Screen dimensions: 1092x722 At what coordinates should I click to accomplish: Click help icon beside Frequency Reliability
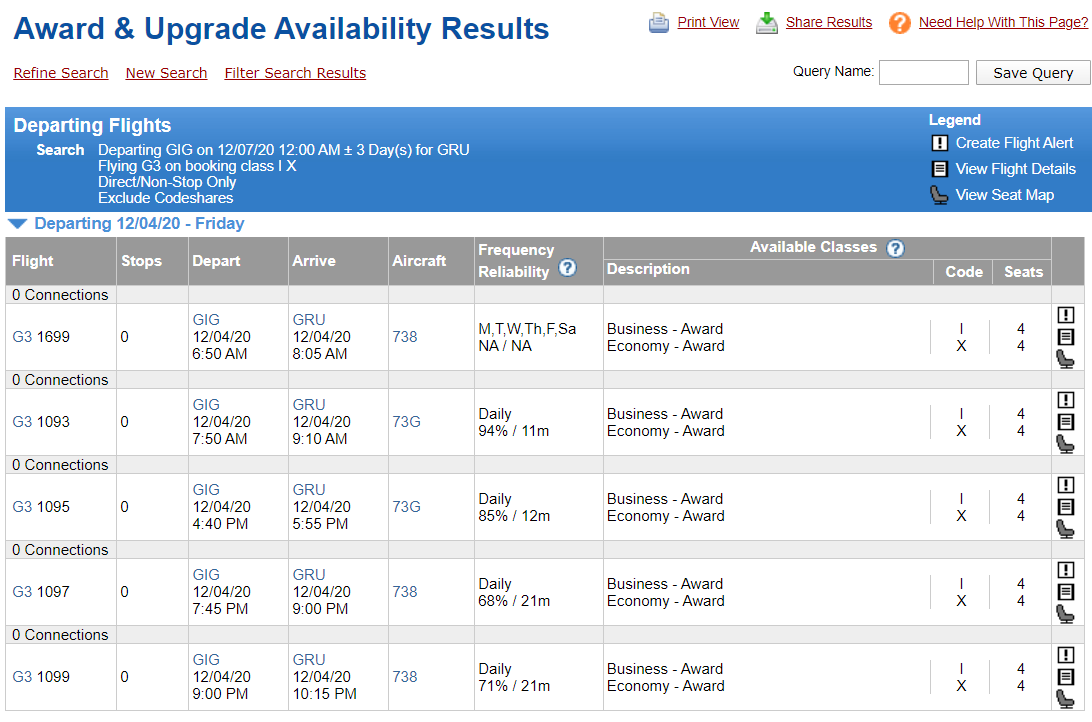567,267
